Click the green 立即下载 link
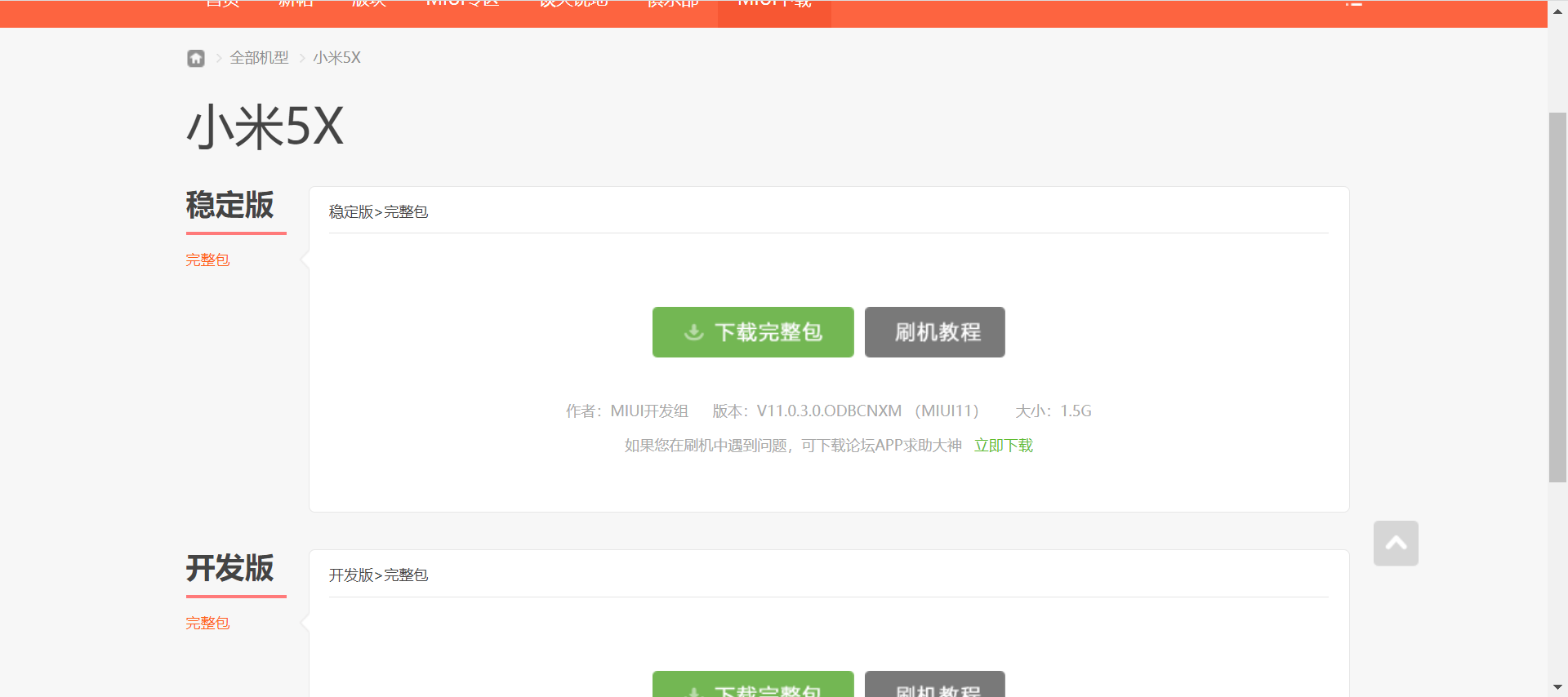Viewport: 1568px width, 697px height. pyautogui.click(x=1004, y=446)
